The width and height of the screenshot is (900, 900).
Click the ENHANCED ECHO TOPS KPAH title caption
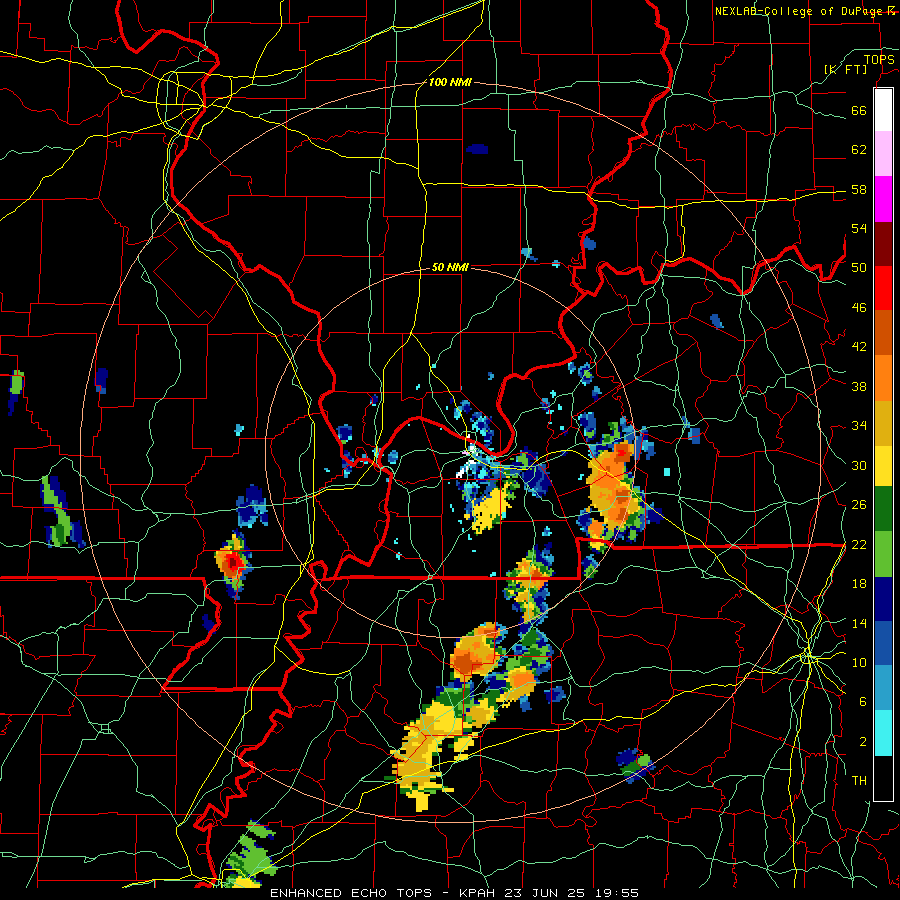[454, 893]
